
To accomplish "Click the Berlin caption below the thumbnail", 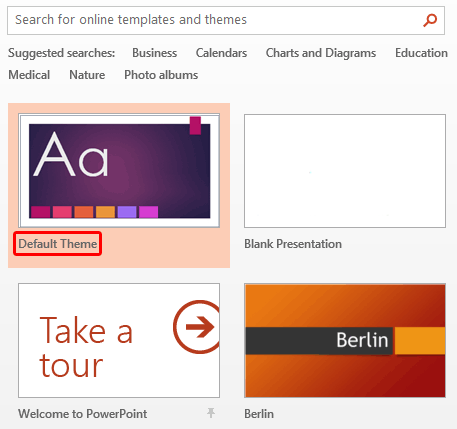I will pyautogui.click(x=259, y=414).
